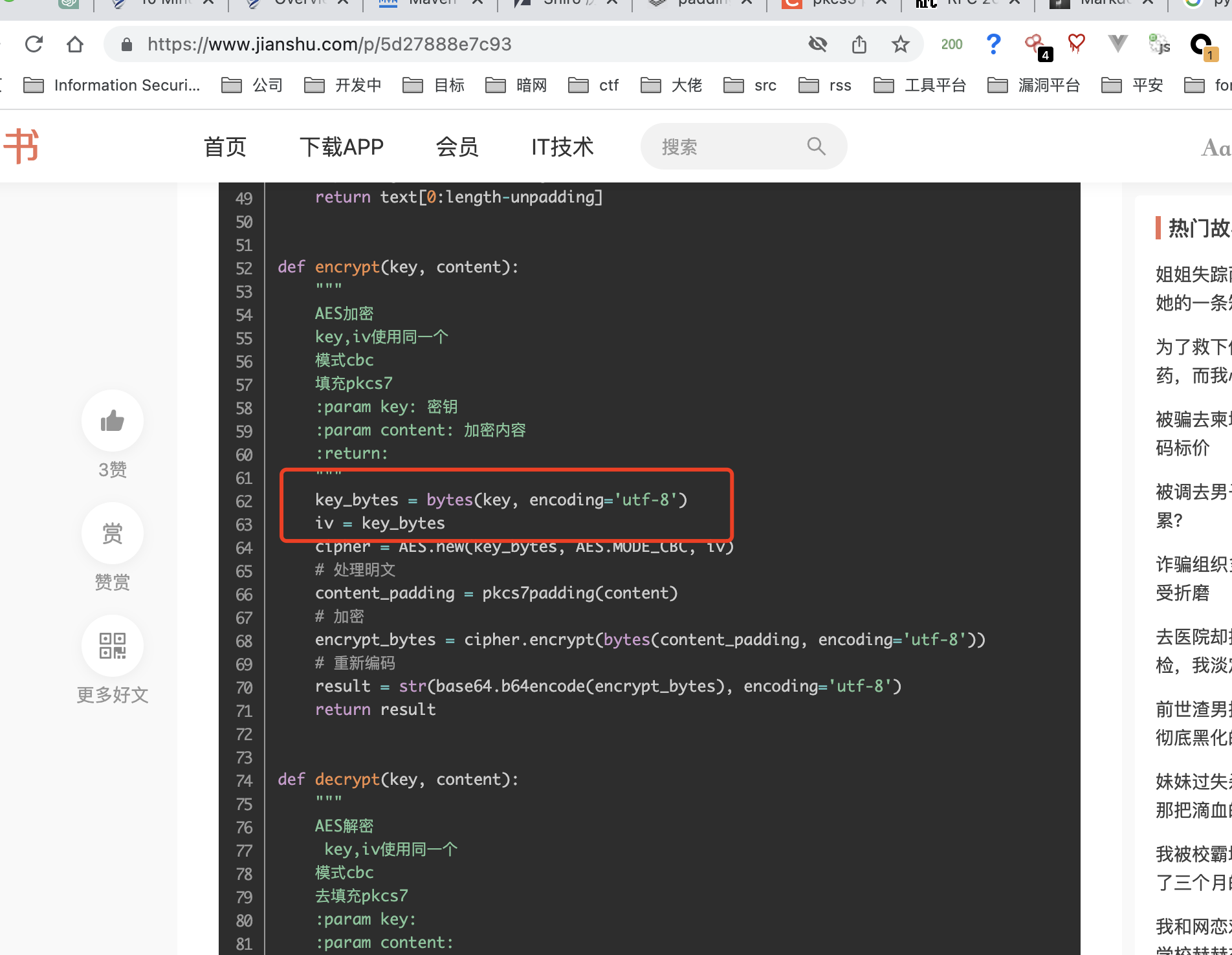Click code line 'def decrypt(key, content):'

click(x=398, y=779)
